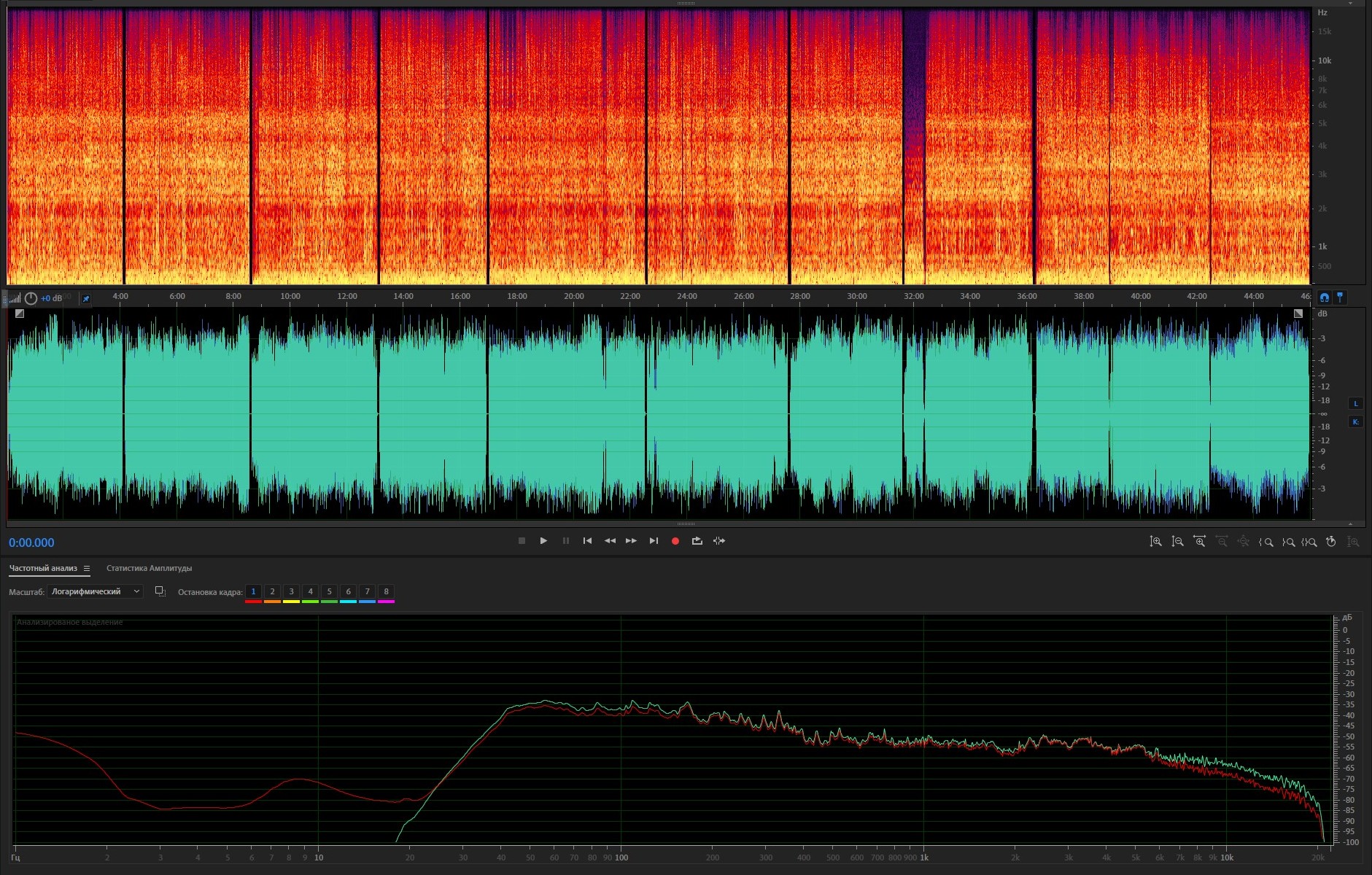Toggle the left channel L button
Screen dimensions: 1372x875
pos(1355,403)
